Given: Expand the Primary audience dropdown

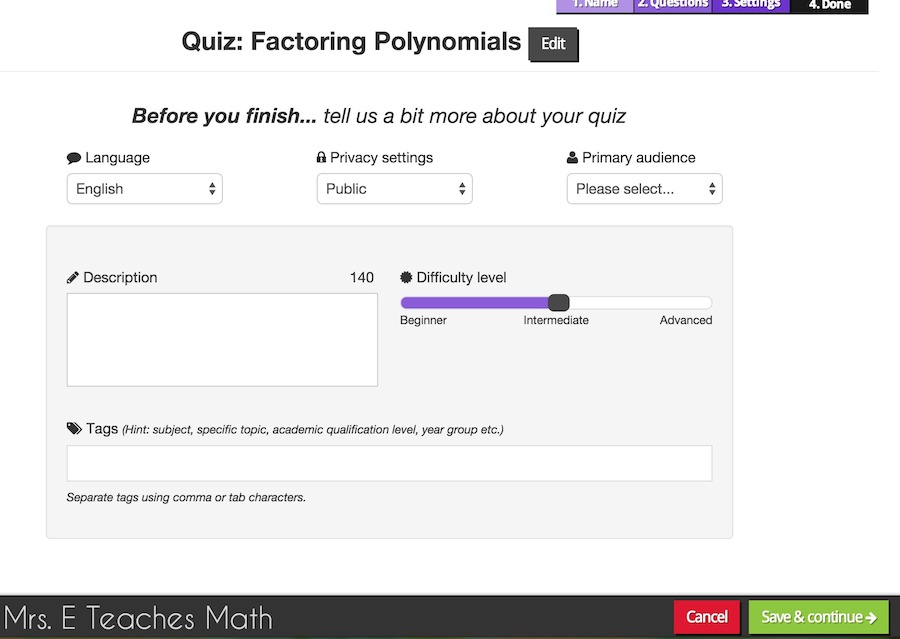Looking at the screenshot, I should [x=645, y=189].
